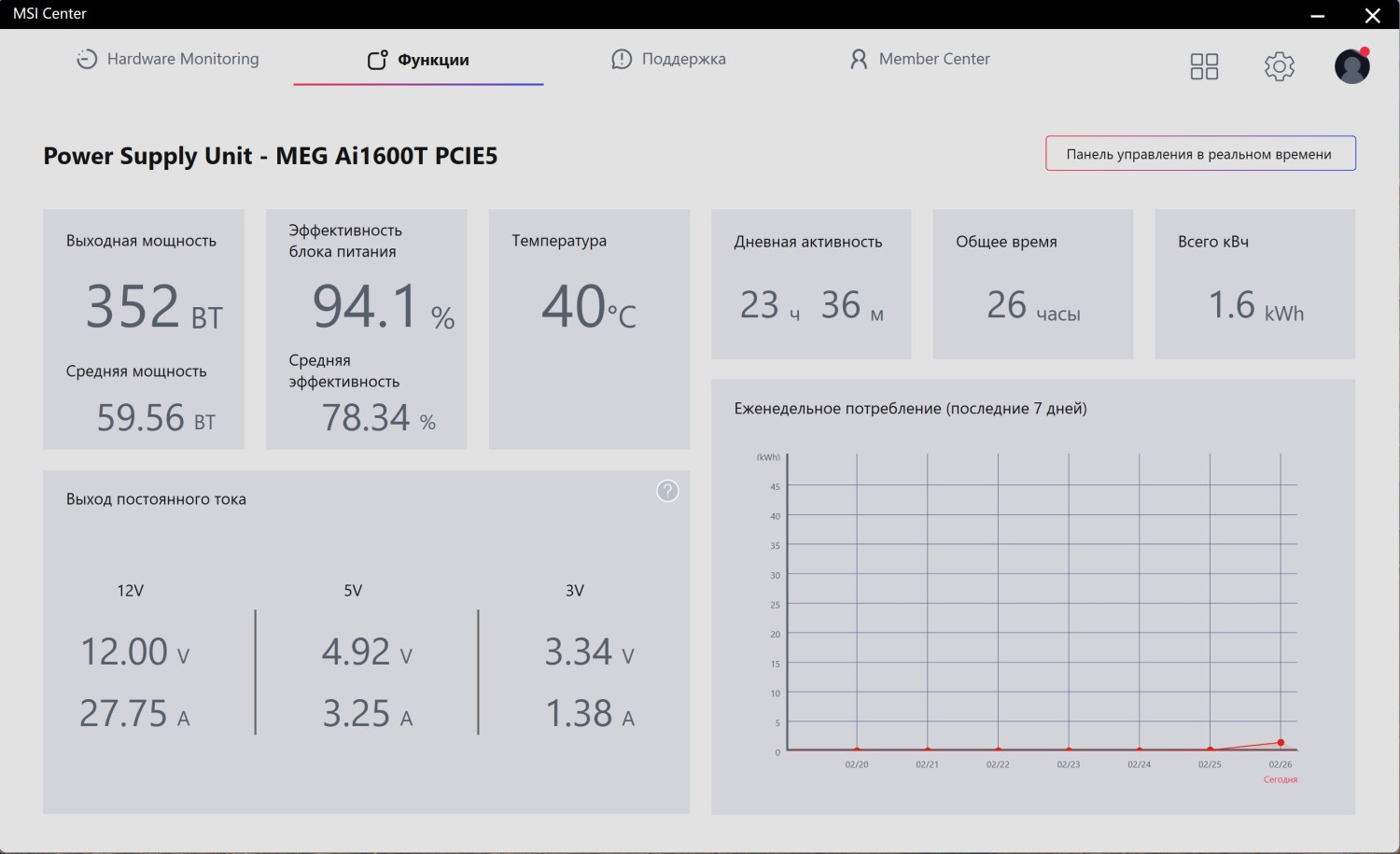Select the 4.92 V voltage reading
The image size is (1400, 854).
pos(367,651)
